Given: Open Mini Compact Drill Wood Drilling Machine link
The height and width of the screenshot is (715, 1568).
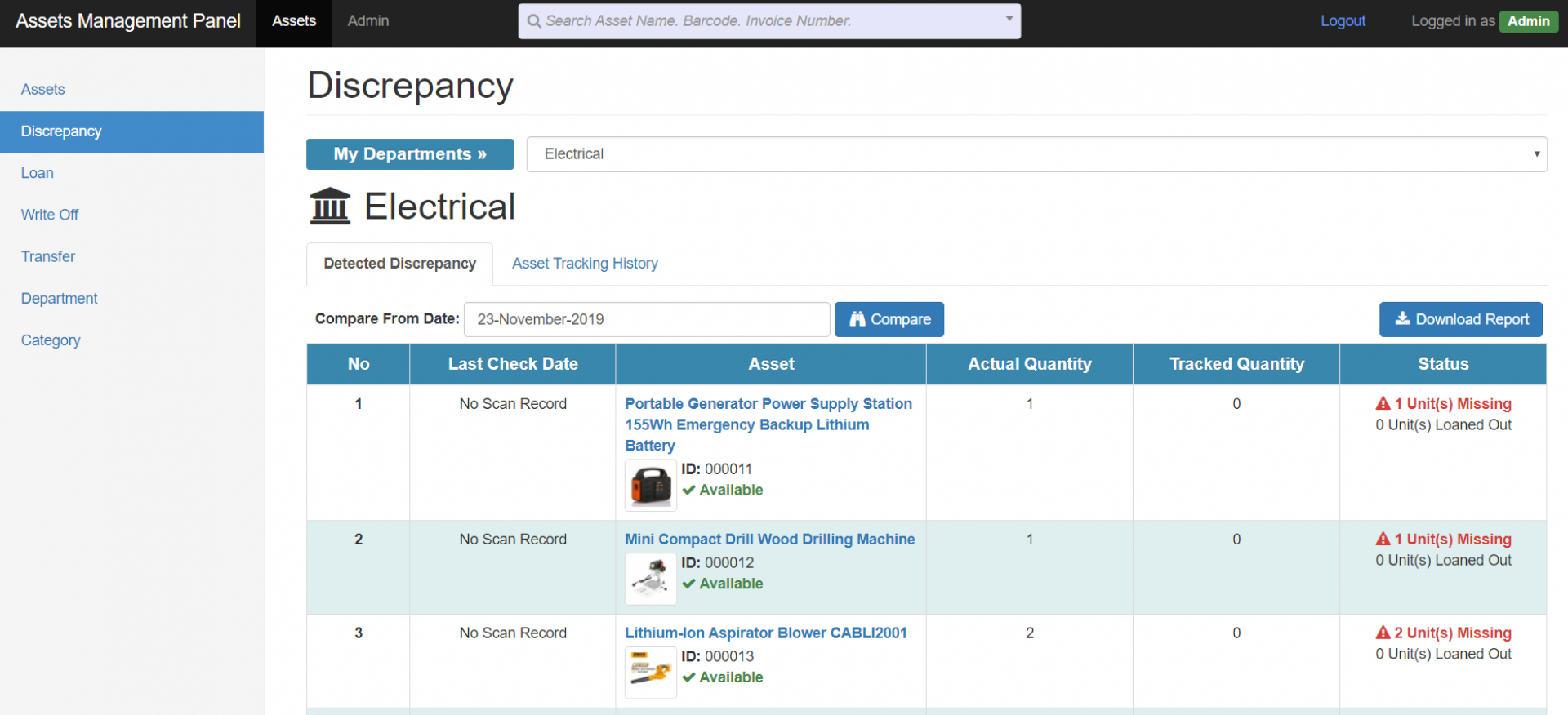Looking at the screenshot, I should click(770, 539).
